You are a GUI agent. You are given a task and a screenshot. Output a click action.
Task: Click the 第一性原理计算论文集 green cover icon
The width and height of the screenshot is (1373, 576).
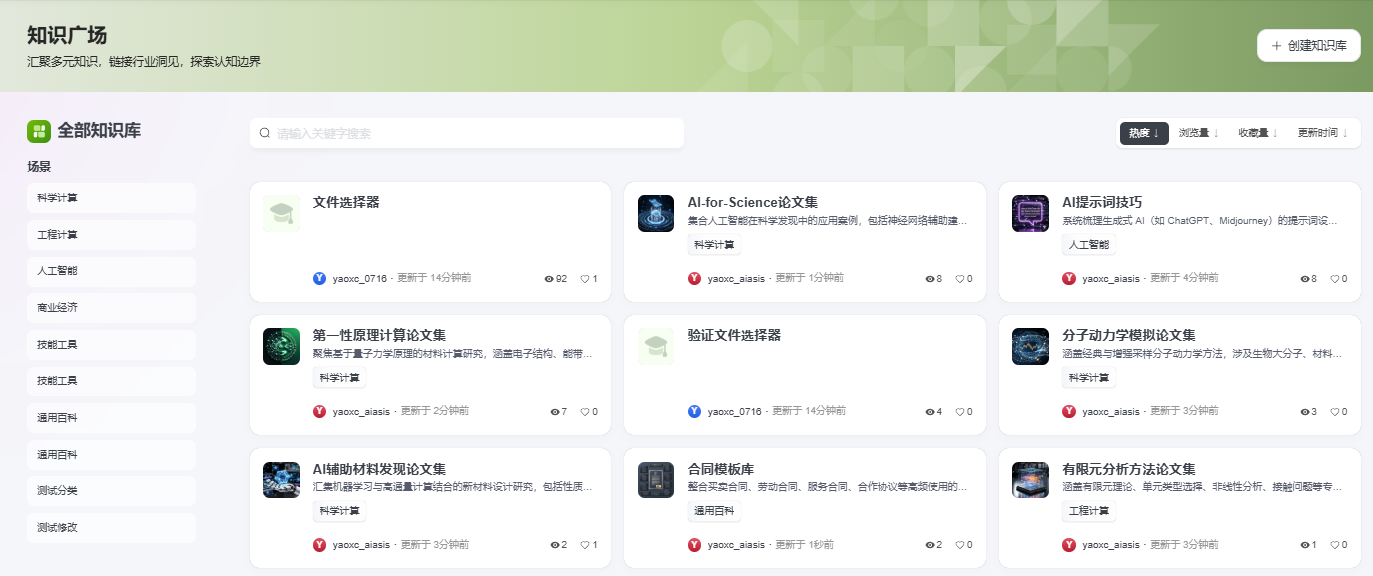tap(281, 346)
